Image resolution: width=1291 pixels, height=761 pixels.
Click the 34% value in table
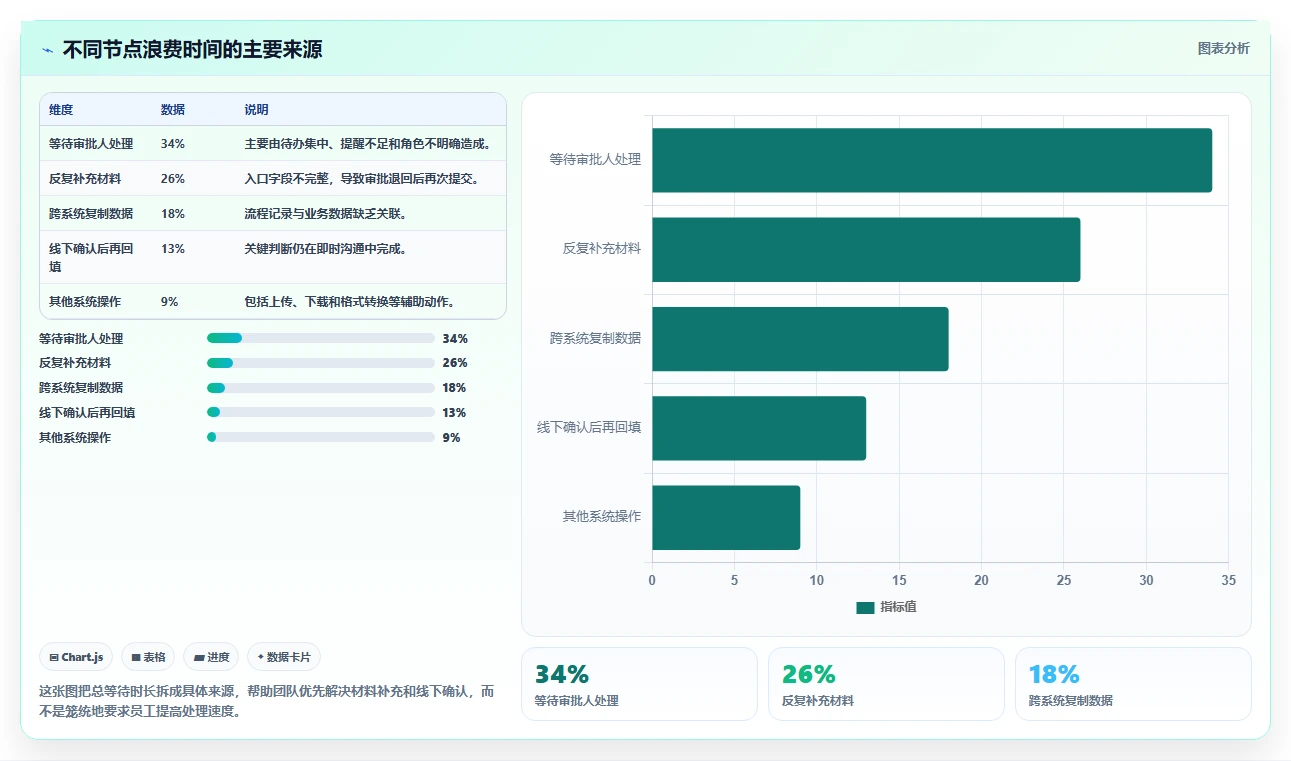(x=173, y=144)
